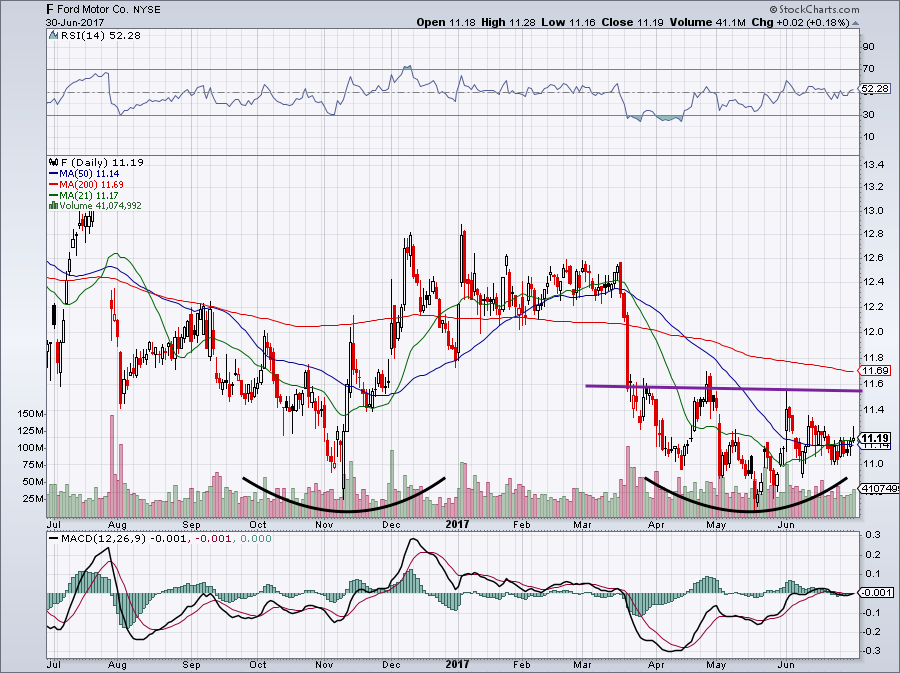This screenshot has height=673, width=900.
Task: Click the 13.0 price axis label
Action: tap(872, 211)
